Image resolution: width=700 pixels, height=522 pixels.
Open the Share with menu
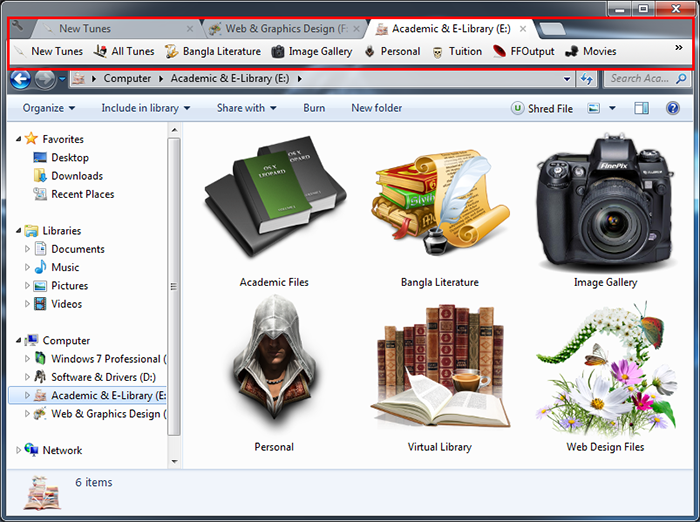pos(246,108)
